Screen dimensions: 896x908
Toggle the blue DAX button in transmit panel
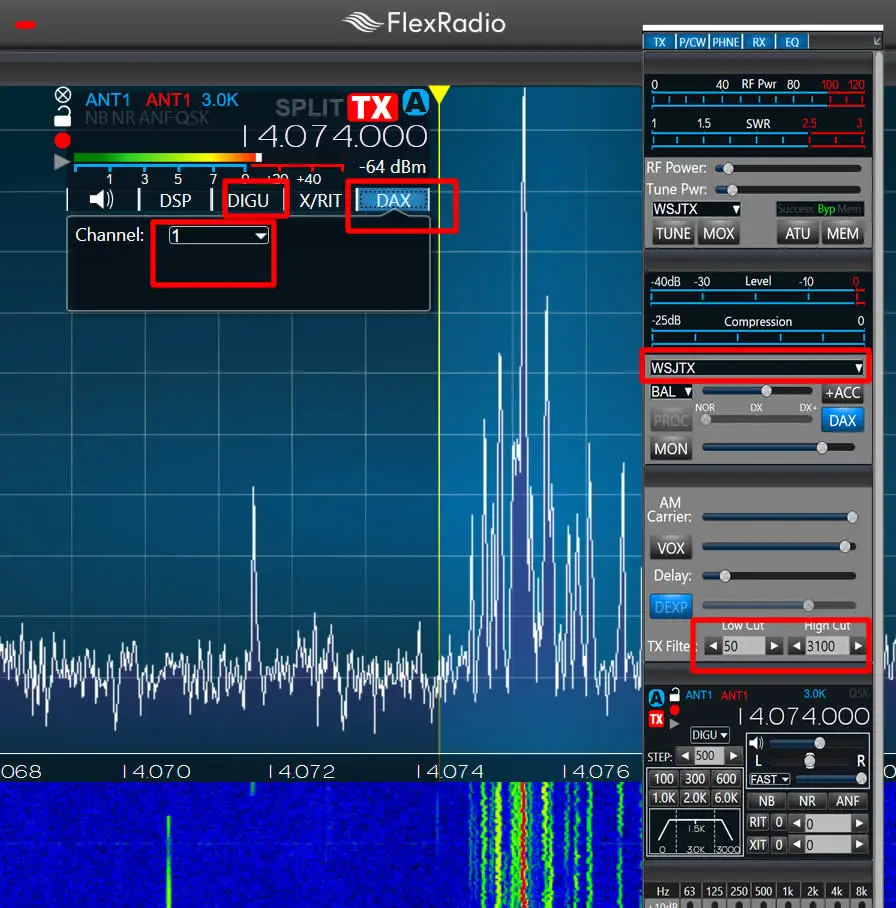[x=842, y=420]
